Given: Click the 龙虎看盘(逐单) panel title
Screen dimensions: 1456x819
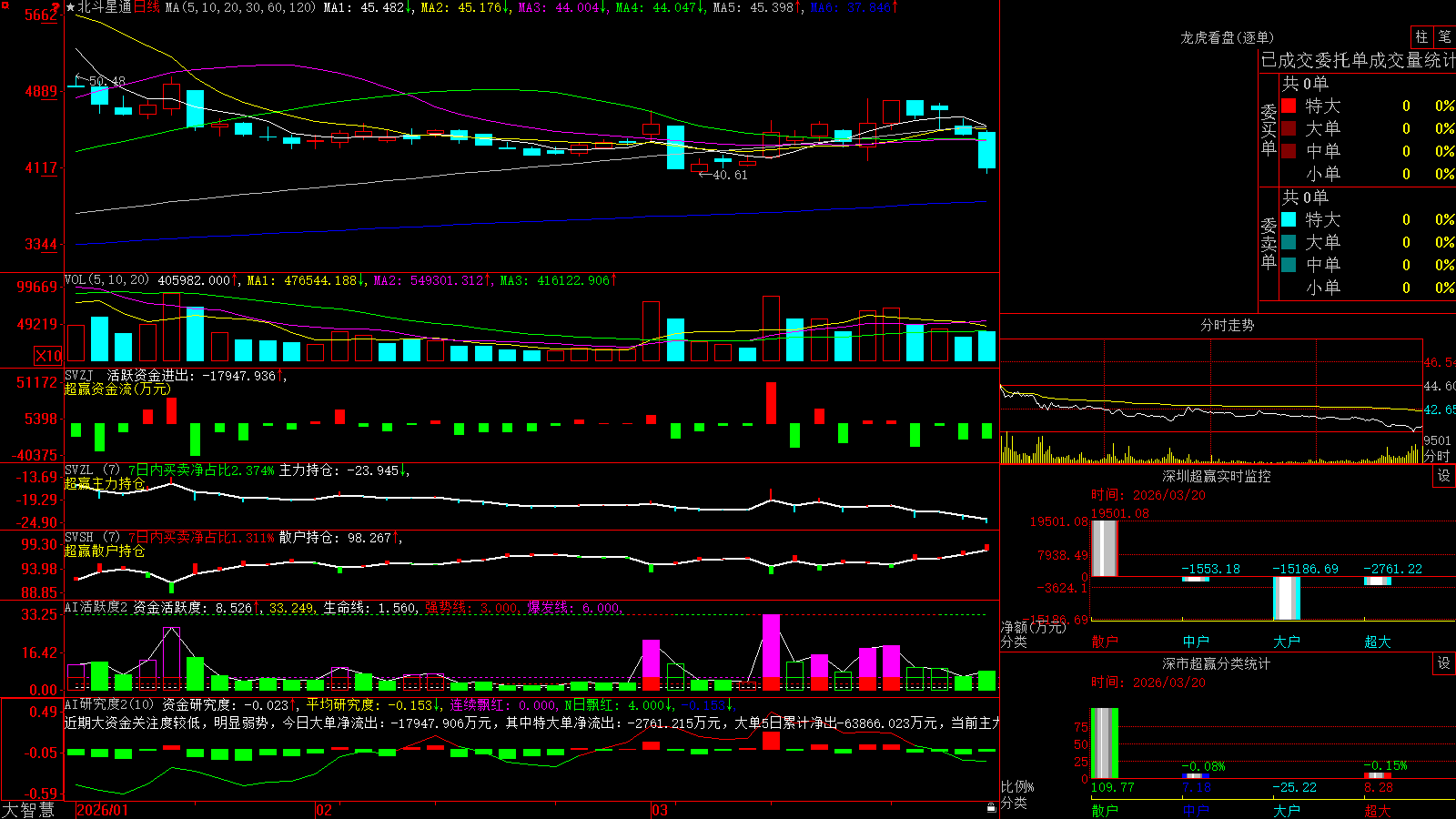Looking at the screenshot, I should [x=1227, y=37].
